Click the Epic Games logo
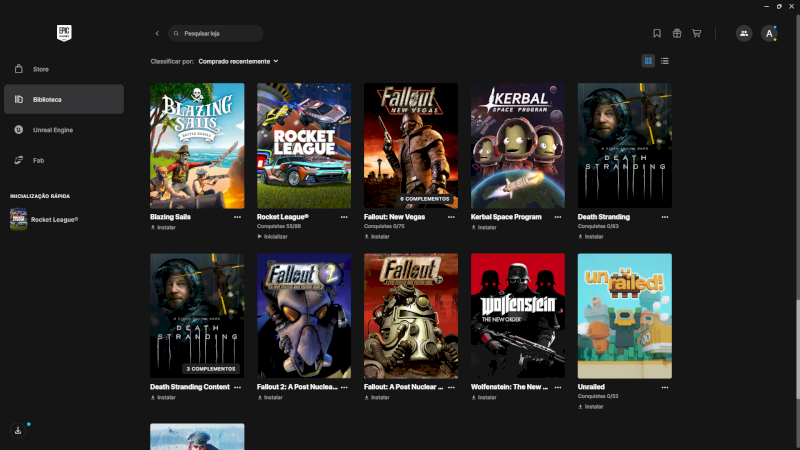The image size is (800, 450). point(64,33)
